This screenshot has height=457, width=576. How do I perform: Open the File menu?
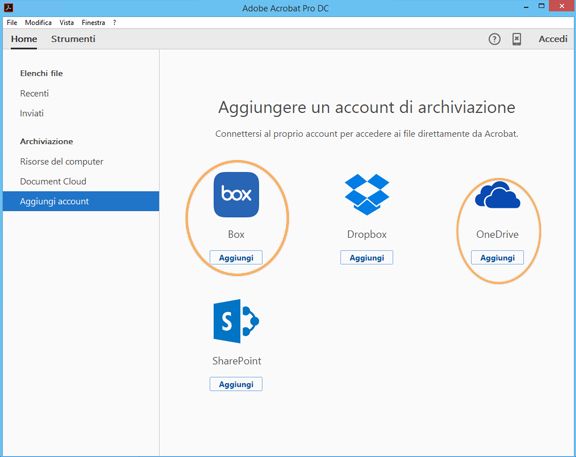[x=12, y=22]
